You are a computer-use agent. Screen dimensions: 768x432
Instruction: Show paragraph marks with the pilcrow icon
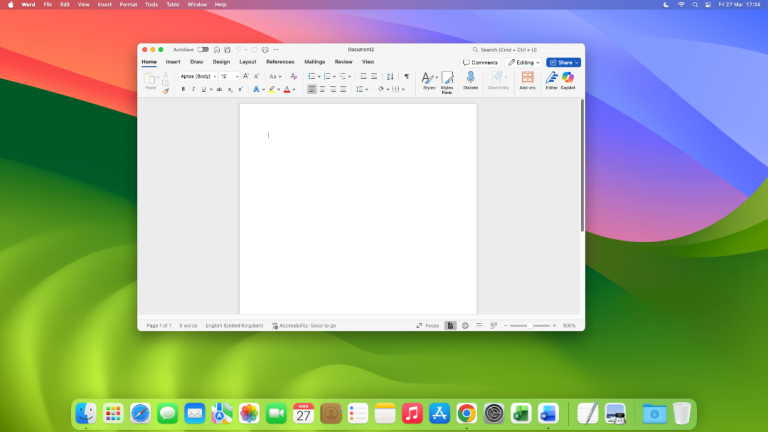(x=406, y=76)
